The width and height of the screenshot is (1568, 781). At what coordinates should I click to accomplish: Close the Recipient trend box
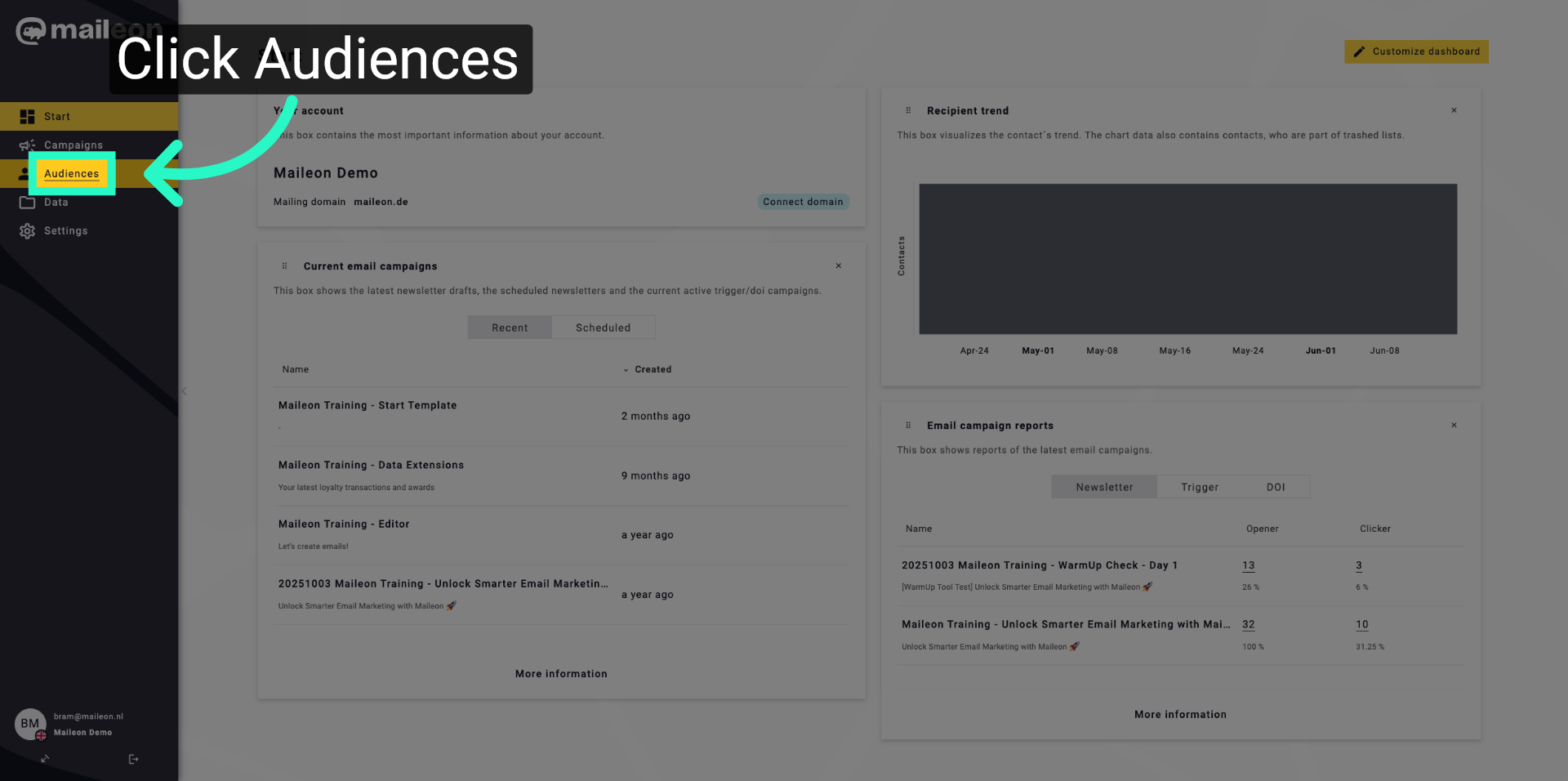[x=1454, y=110]
